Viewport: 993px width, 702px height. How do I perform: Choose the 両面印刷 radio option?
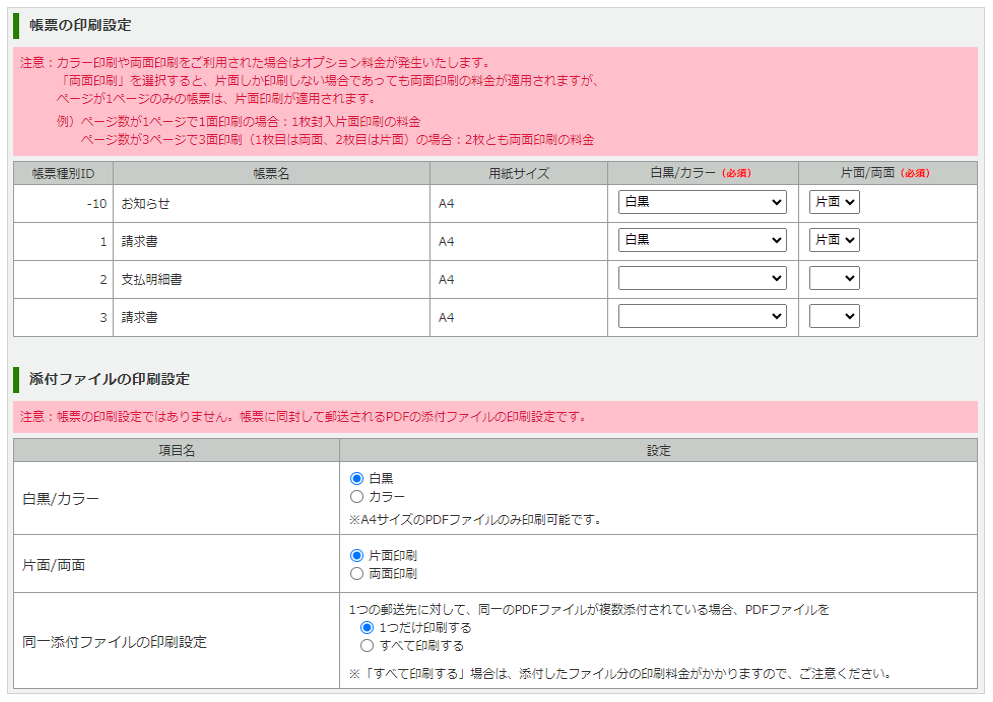coord(356,574)
